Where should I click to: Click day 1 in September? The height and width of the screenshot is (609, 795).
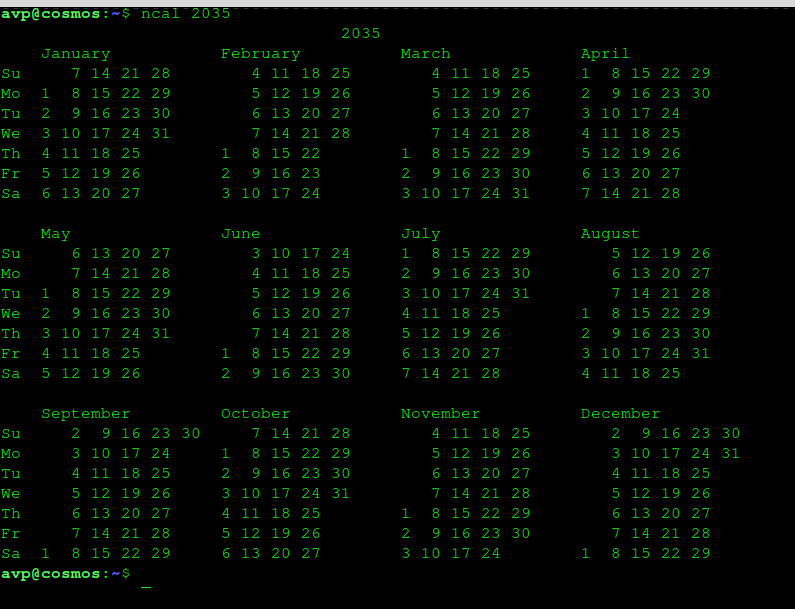tap(46, 554)
